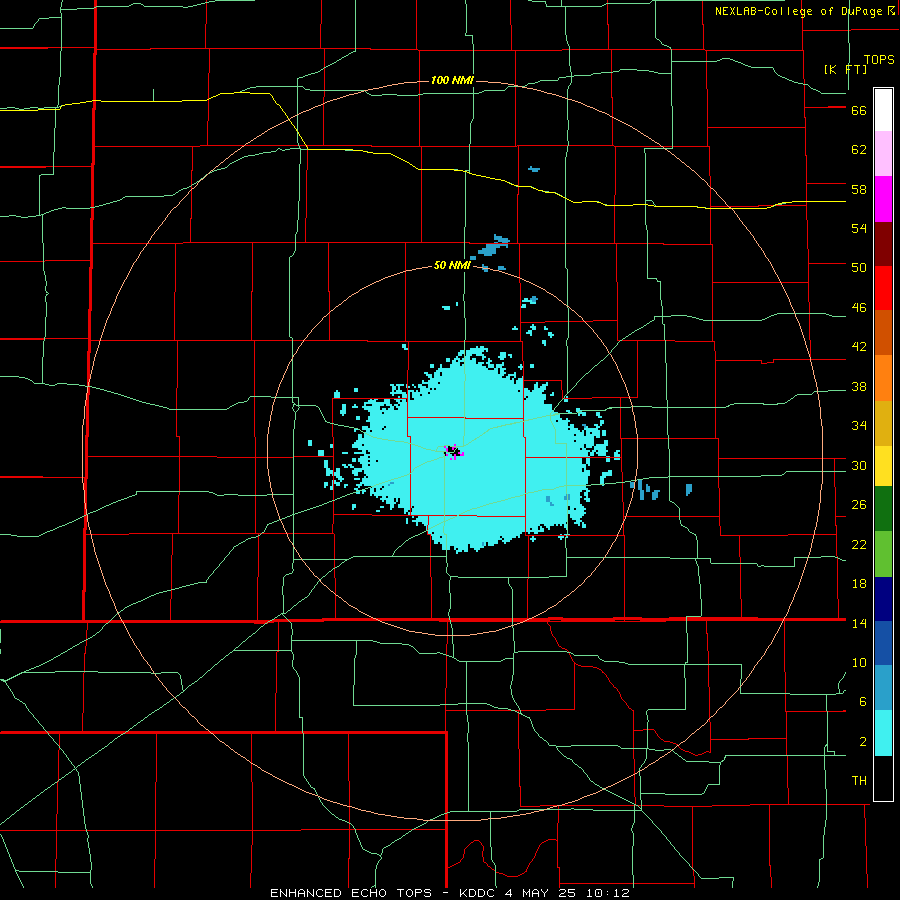The image size is (900, 900).
Task: Click the black TH threshold swatch
Action: pos(883,778)
